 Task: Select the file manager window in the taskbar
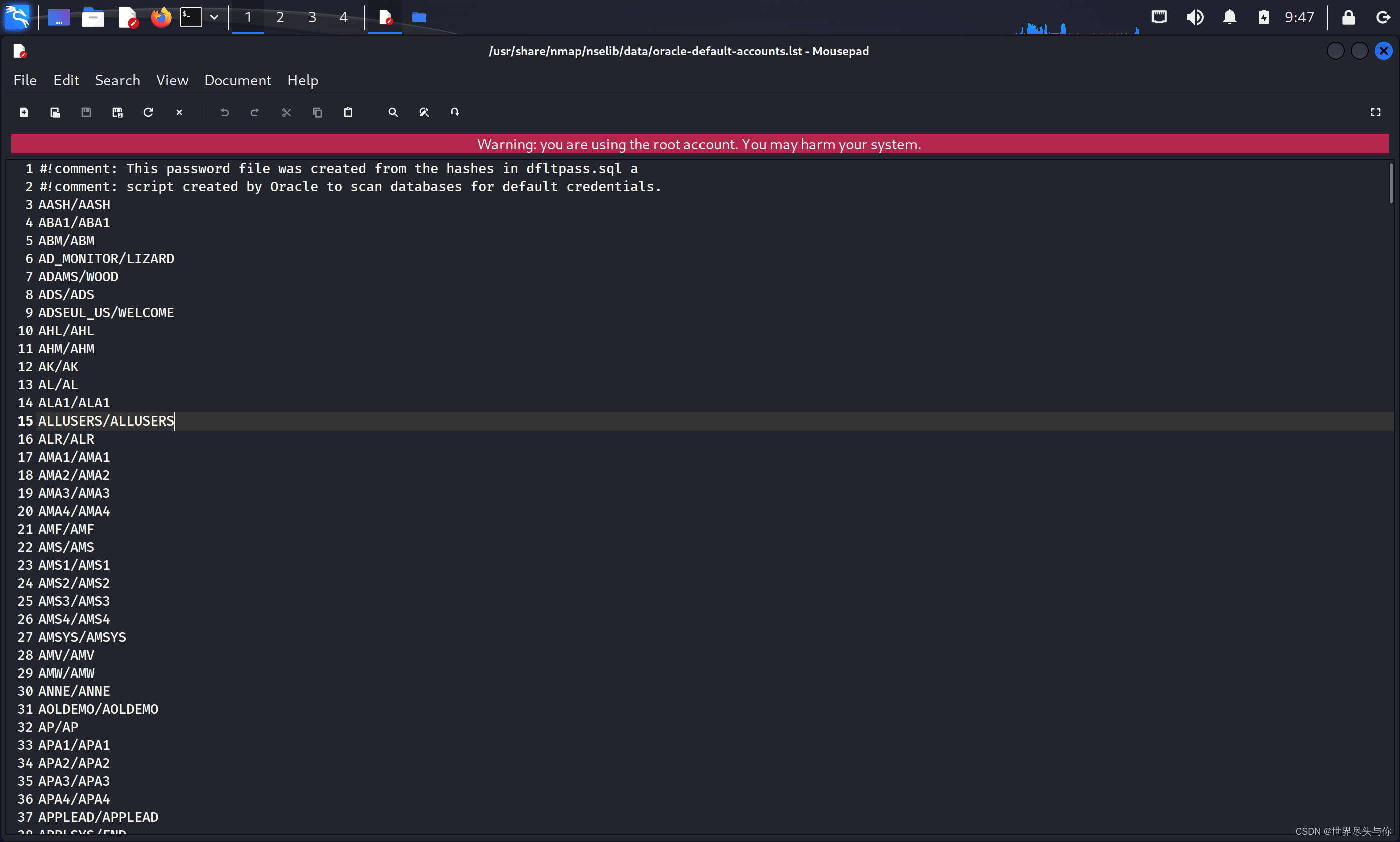coord(419,17)
